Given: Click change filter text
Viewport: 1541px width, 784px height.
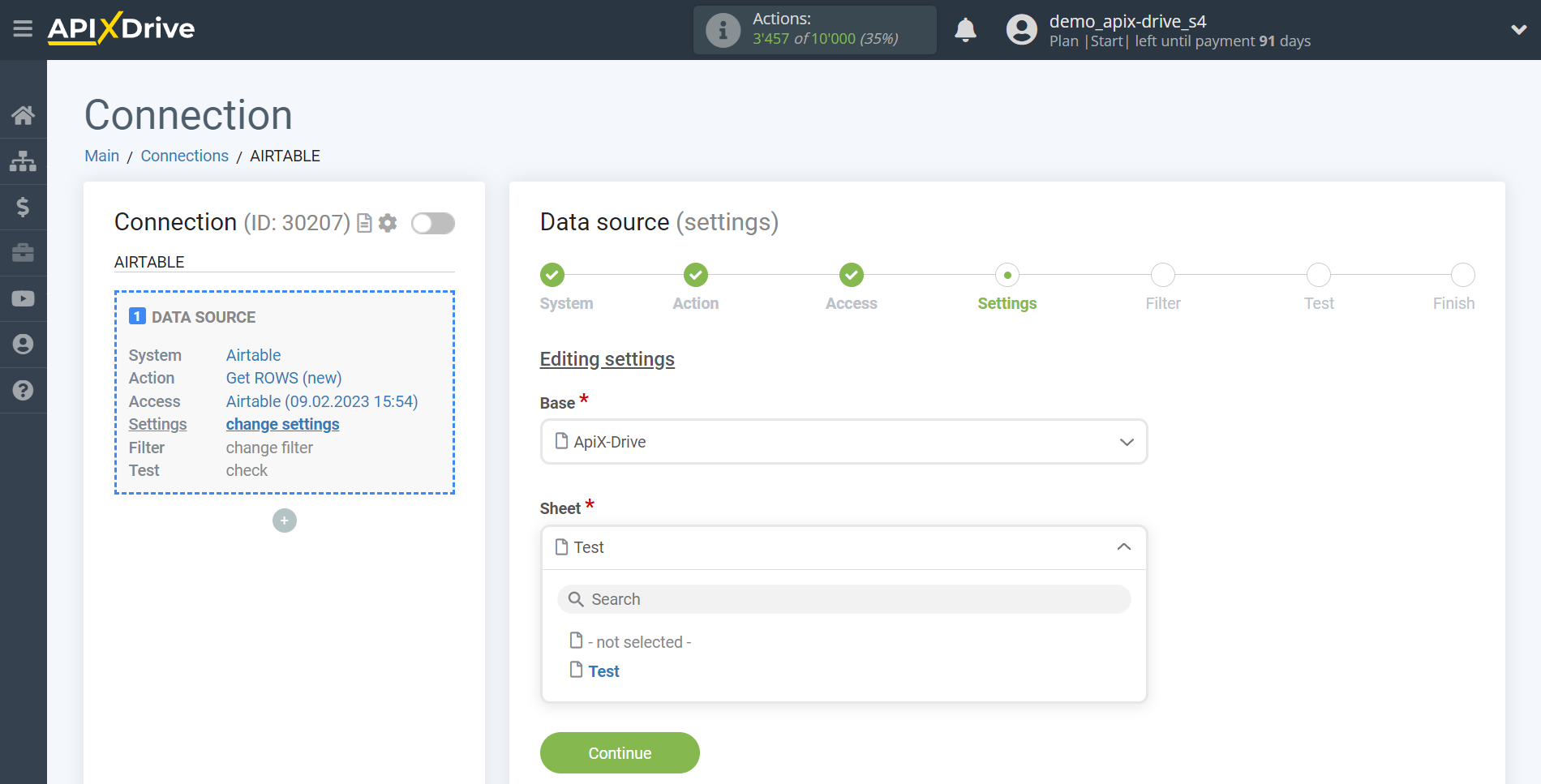Looking at the screenshot, I should coord(269,448).
